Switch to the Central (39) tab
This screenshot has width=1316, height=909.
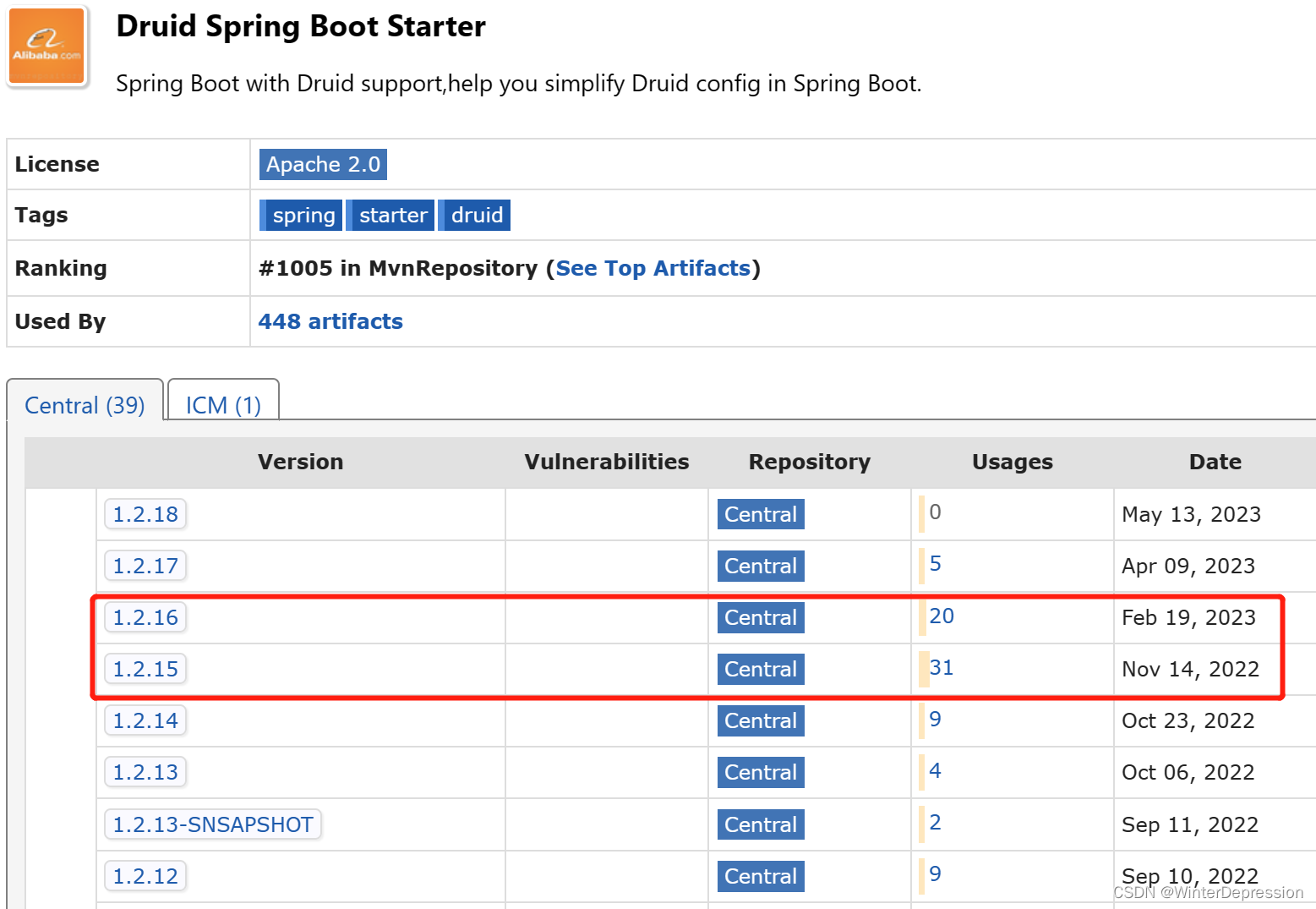(85, 405)
